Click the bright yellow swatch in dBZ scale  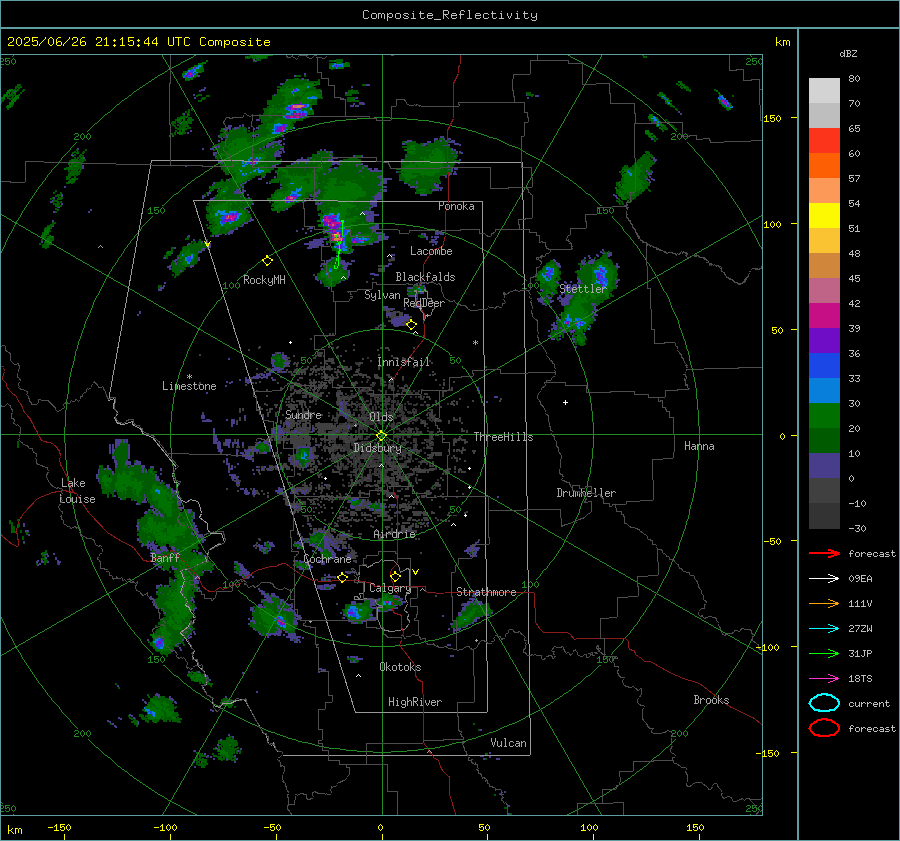click(x=824, y=216)
